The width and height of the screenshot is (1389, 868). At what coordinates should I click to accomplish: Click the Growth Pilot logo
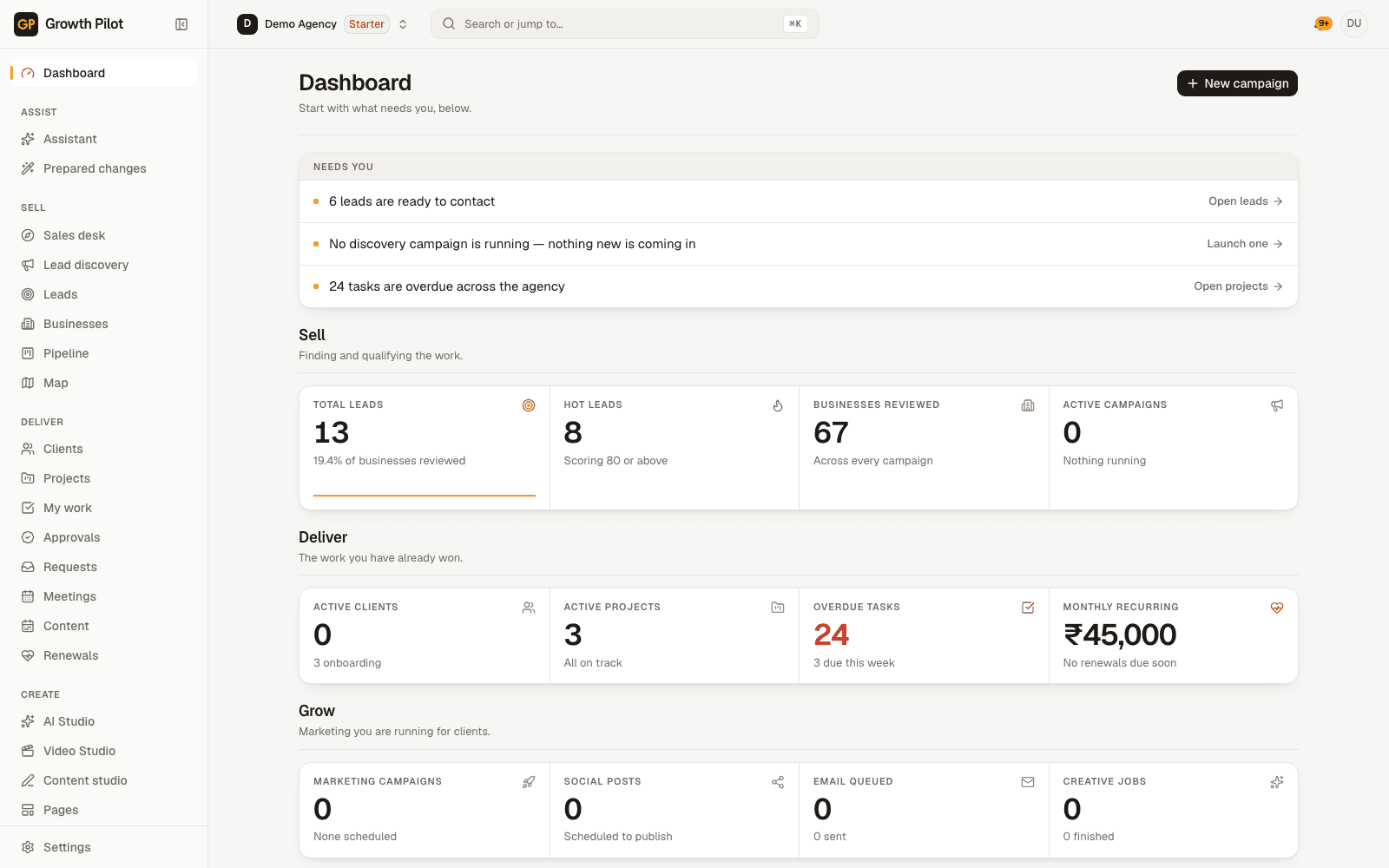[26, 24]
